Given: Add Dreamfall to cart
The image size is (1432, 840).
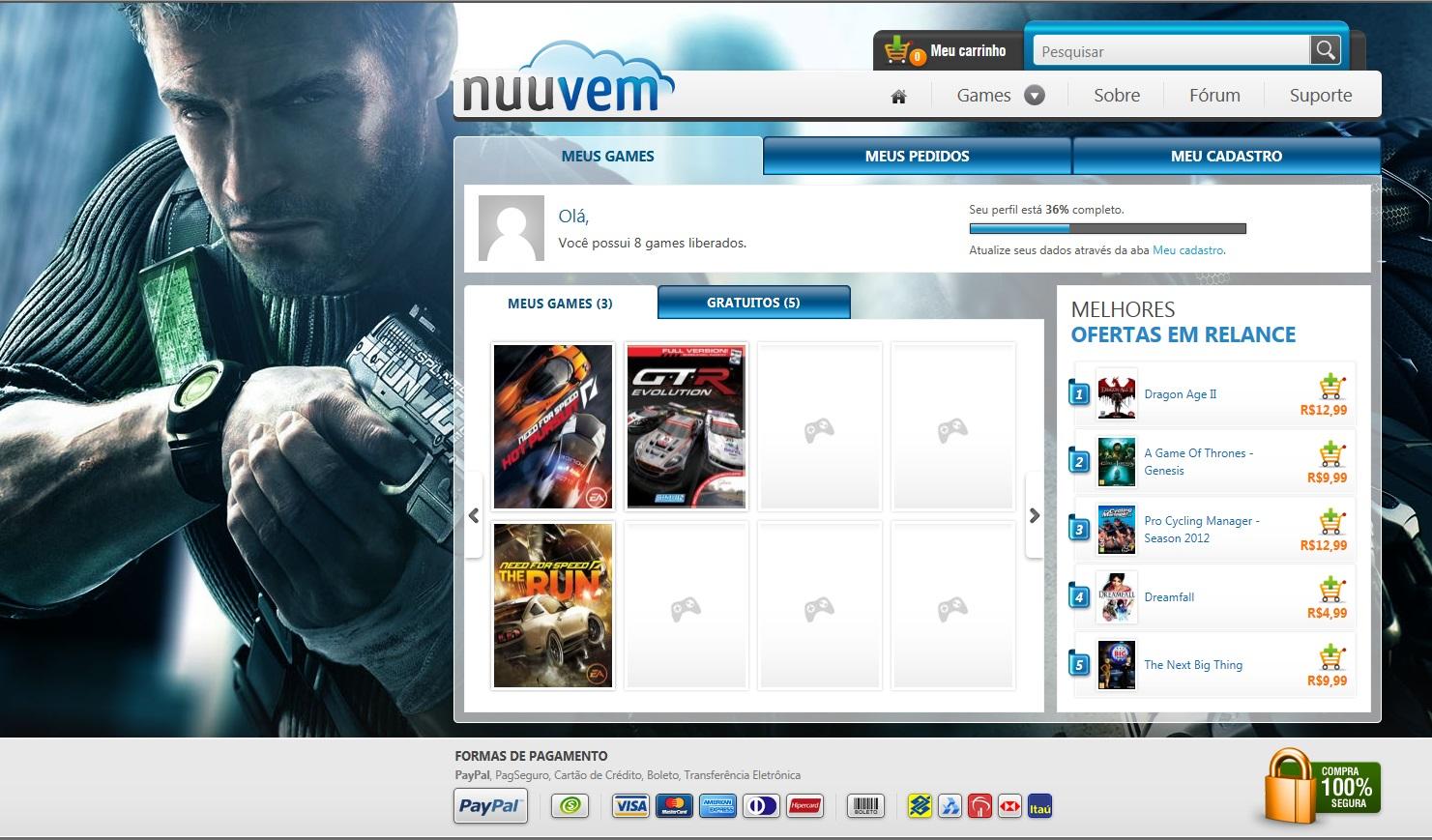Looking at the screenshot, I should tap(1332, 589).
